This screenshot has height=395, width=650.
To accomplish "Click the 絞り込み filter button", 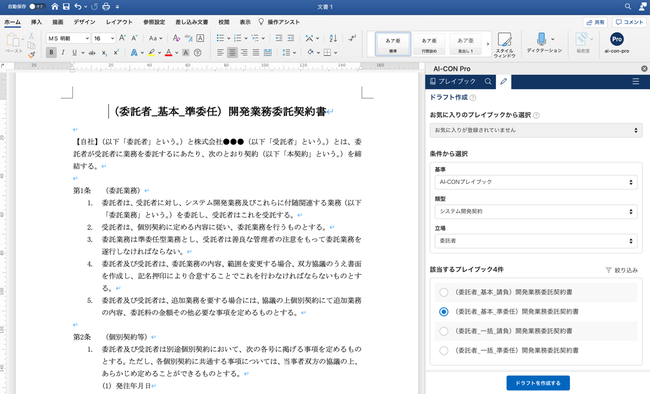I will [x=621, y=270].
